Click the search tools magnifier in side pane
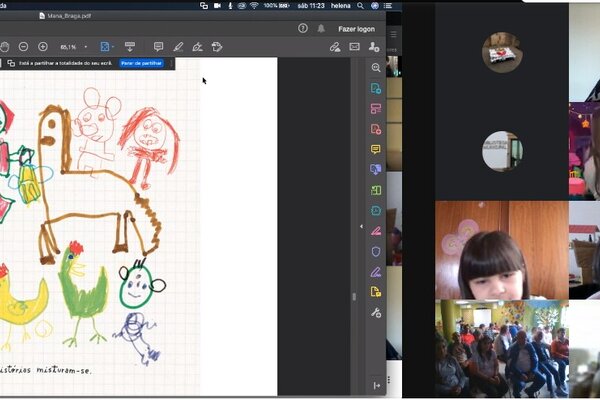The image size is (600, 400). (376, 68)
